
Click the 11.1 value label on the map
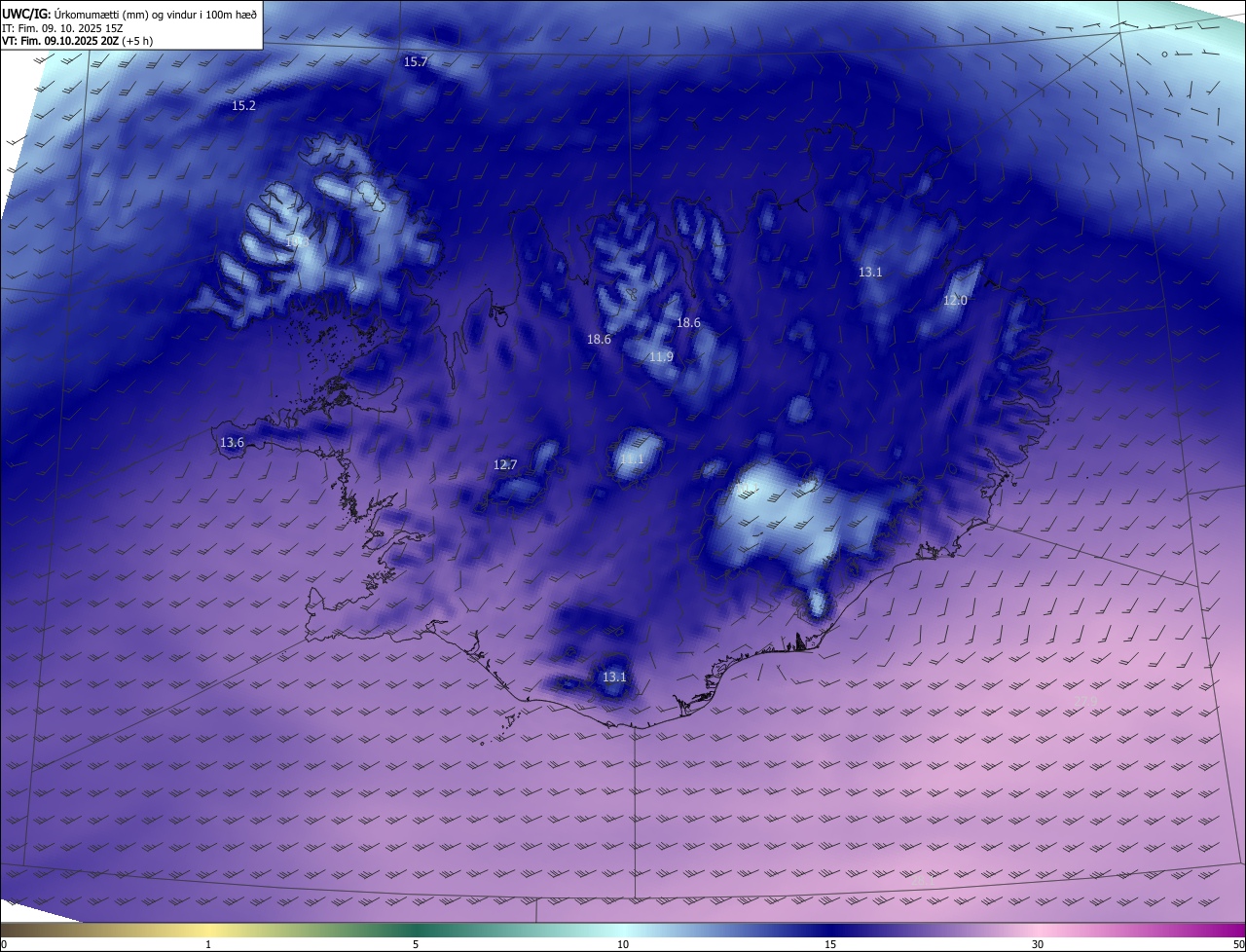pyautogui.click(x=632, y=458)
